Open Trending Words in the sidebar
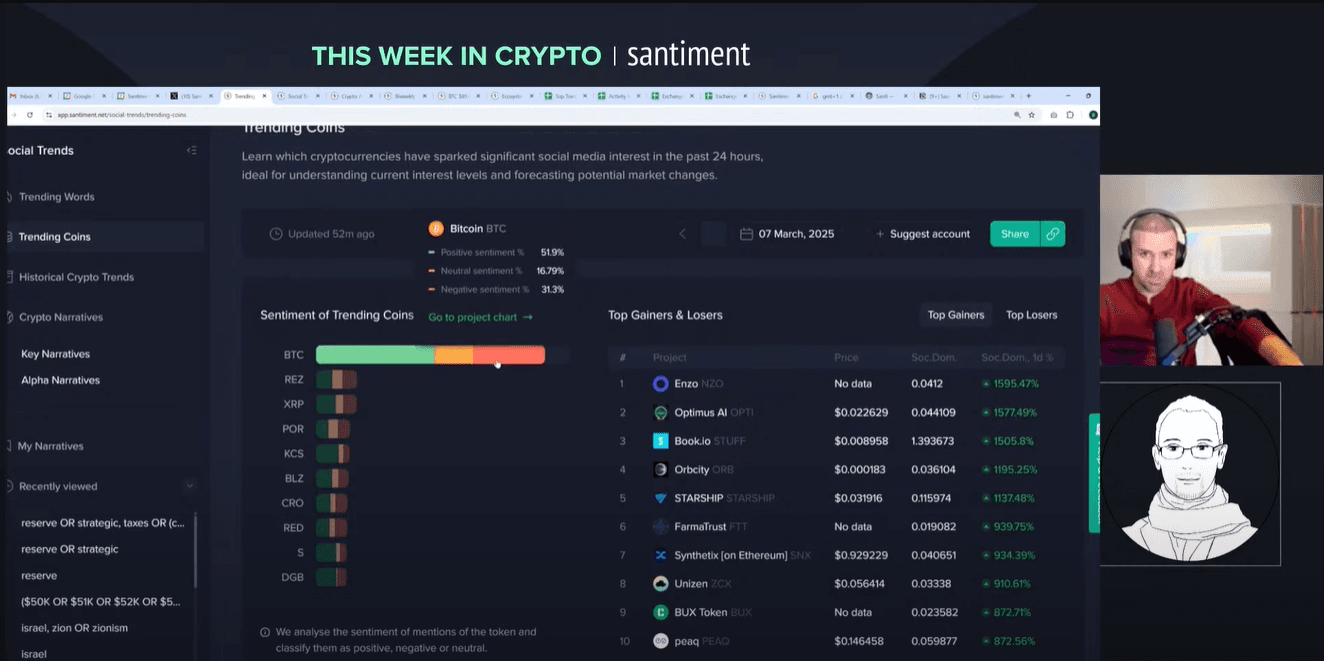Image resolution: width=1324 pixels, height=661 pixels. 56,197
